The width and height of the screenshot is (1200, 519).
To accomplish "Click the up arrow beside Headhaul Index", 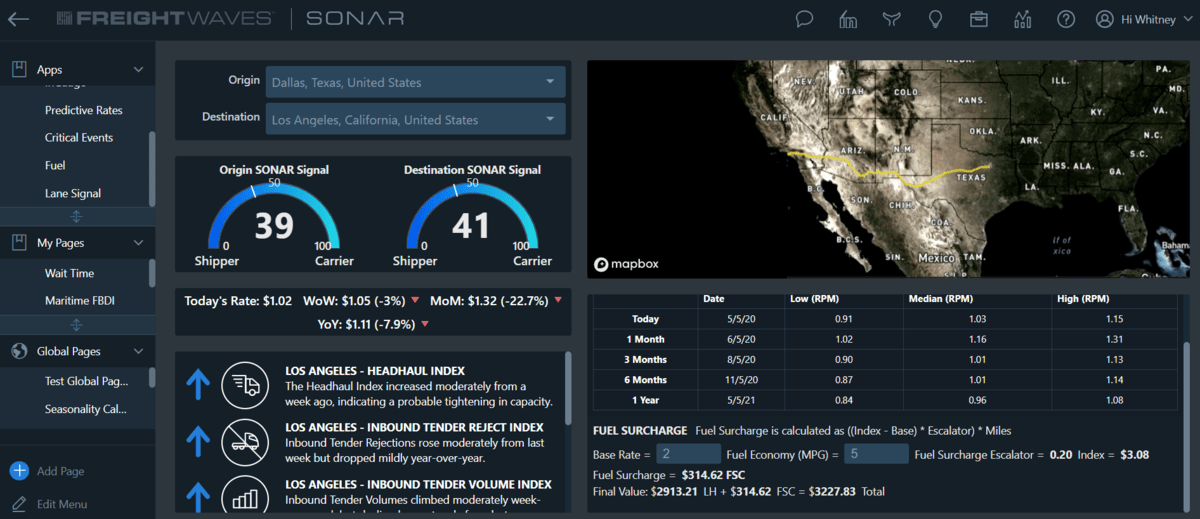I will (198, 385).
